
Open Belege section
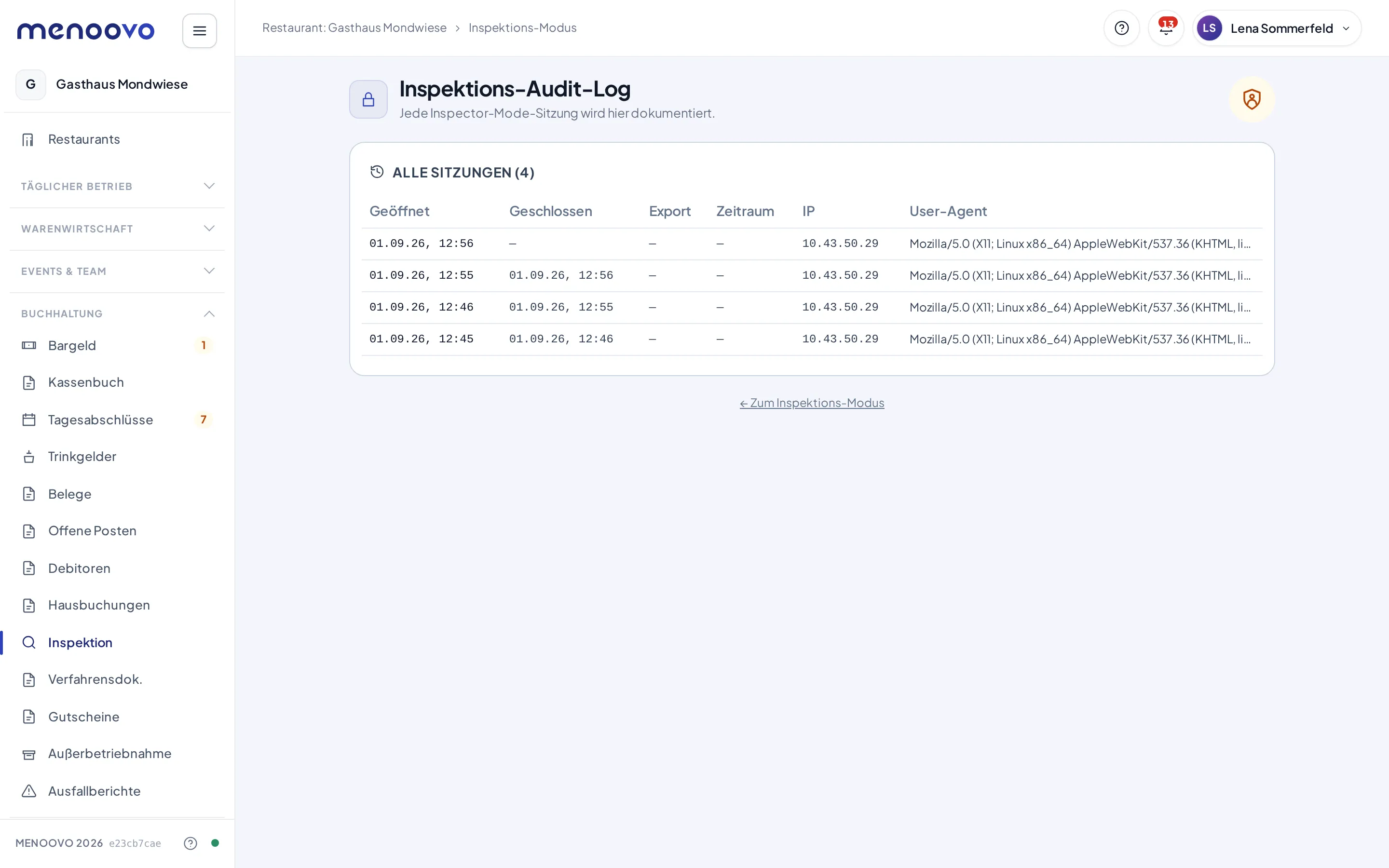click(117, 494)
